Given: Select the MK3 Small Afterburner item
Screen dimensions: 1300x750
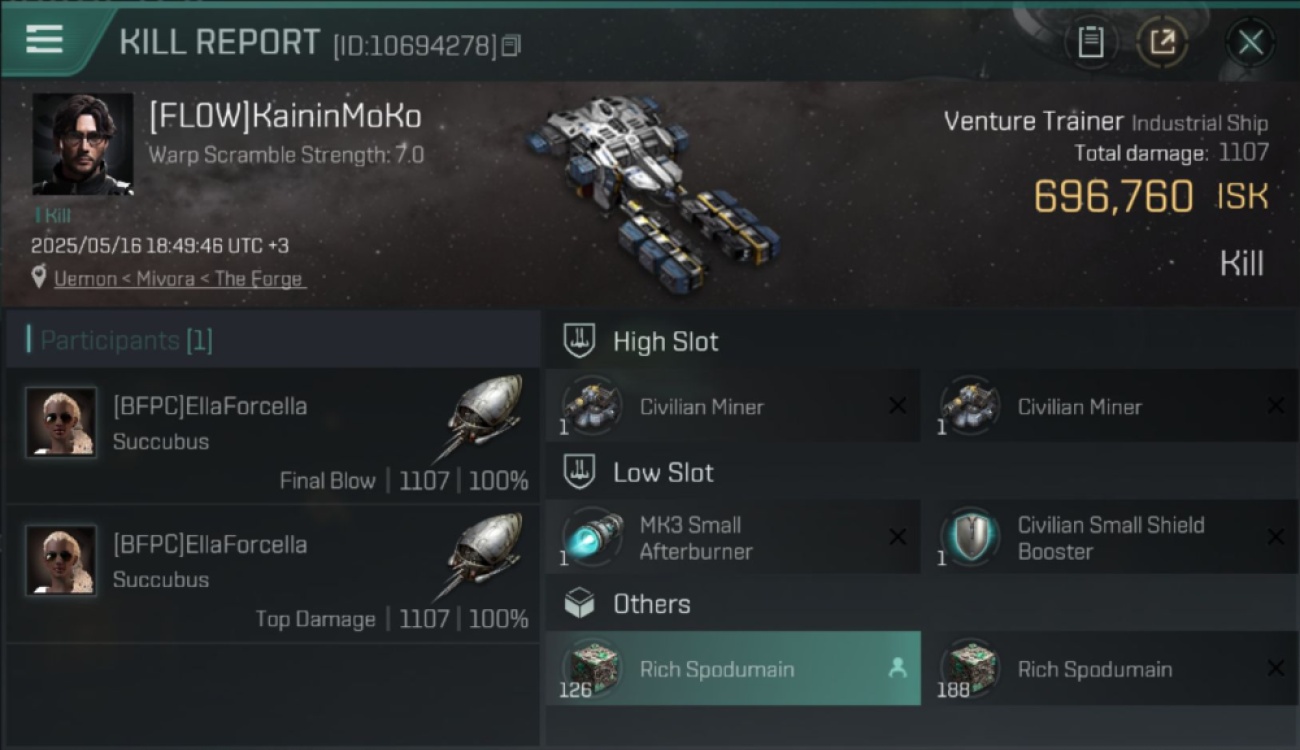Looking at the screenshot, I should [733, 537].
